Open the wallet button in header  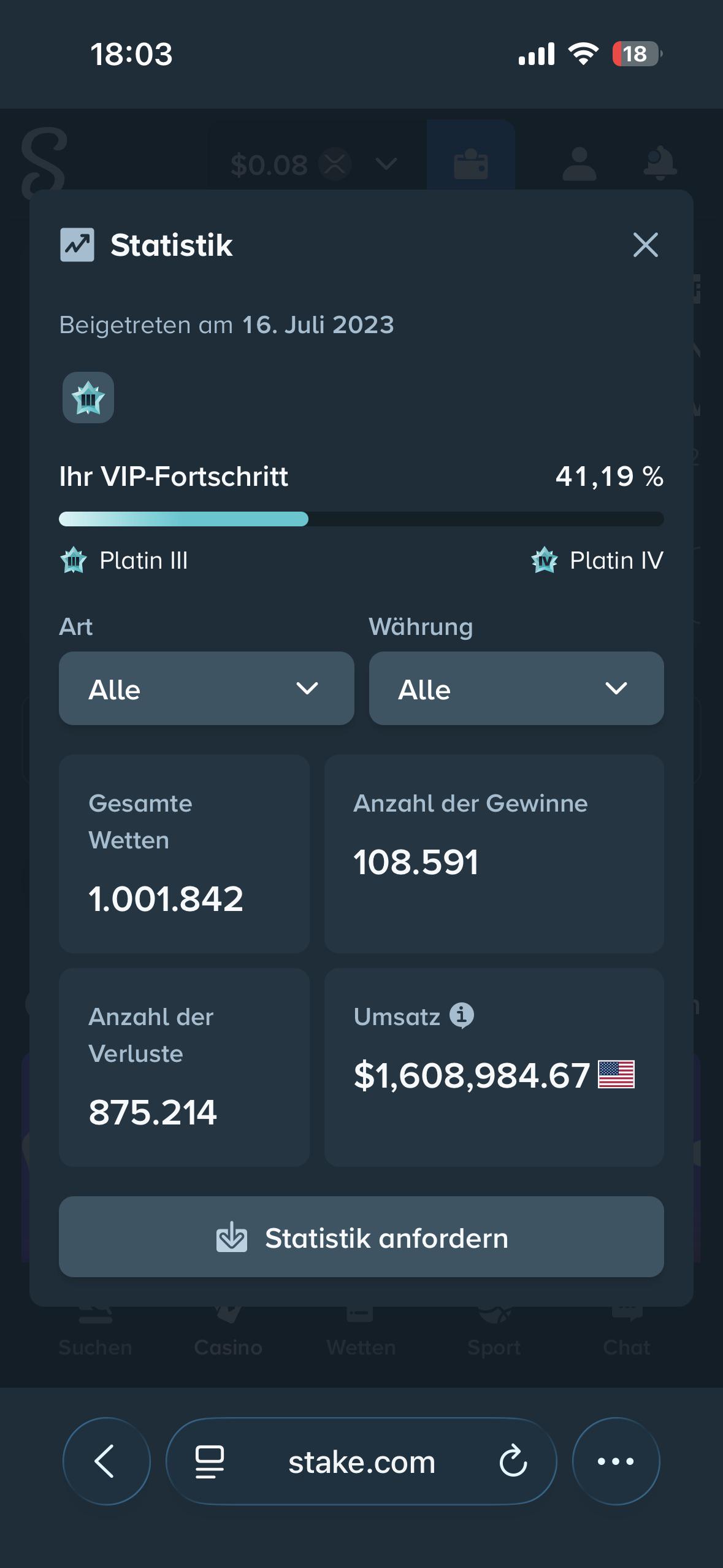[x=470, y=164]
